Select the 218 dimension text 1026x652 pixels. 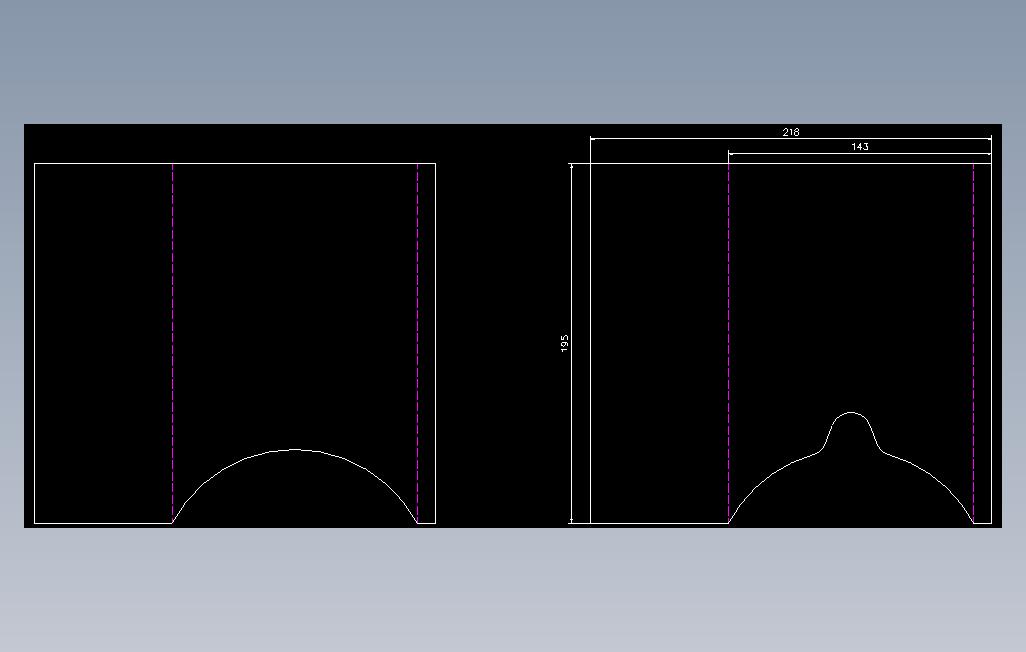[x=790, y=132]
